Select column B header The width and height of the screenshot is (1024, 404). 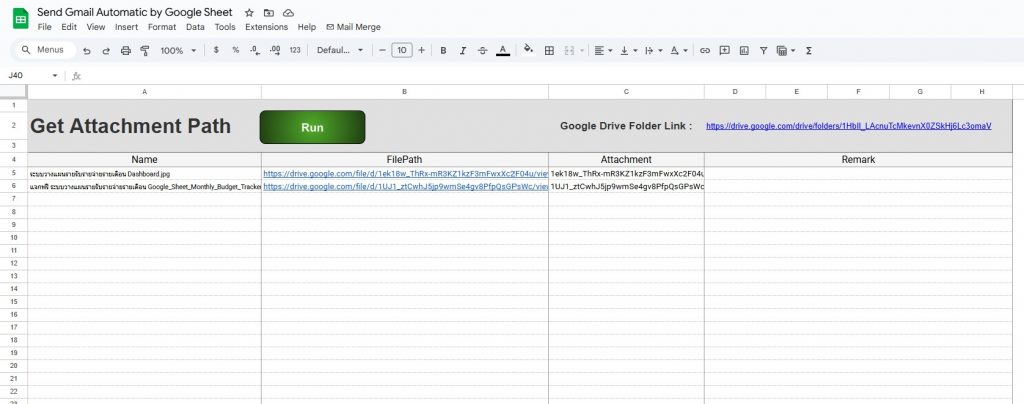pyautogui.click(x=405, y=92)
